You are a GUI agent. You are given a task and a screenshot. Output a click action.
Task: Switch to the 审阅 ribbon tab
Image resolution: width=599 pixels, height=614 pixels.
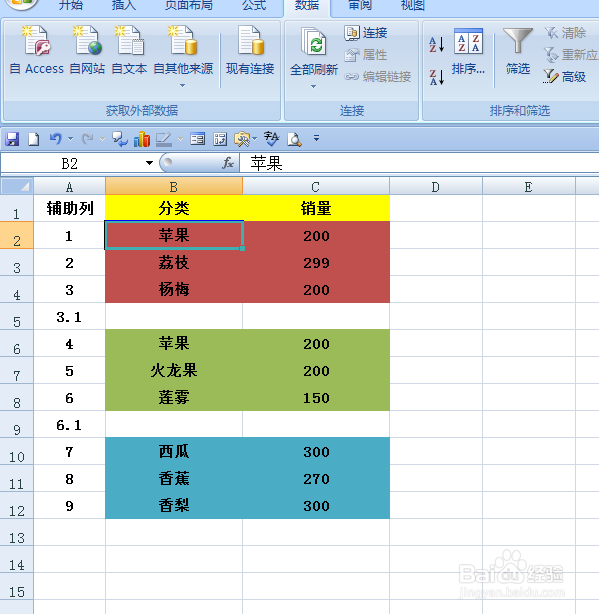pos(360,5)
